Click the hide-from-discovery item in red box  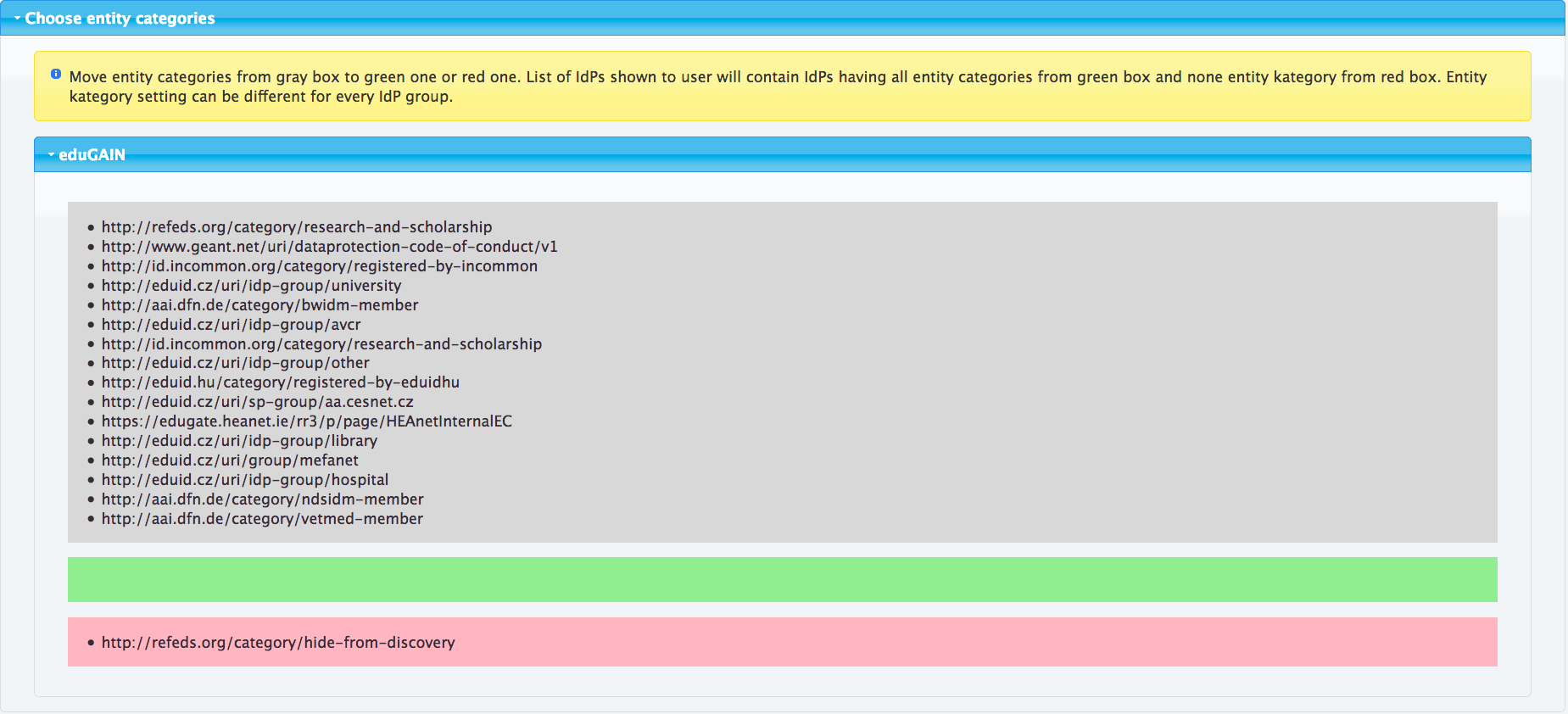pos(278,643)
